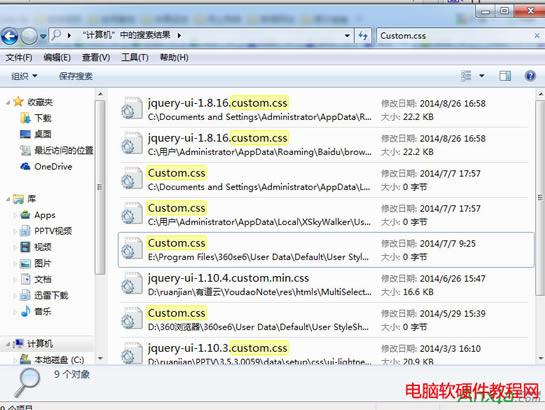Open the PPTV视频 library
Image resolution: width=545 pixels, height=410 pixels.
click(x=46, y=231)
